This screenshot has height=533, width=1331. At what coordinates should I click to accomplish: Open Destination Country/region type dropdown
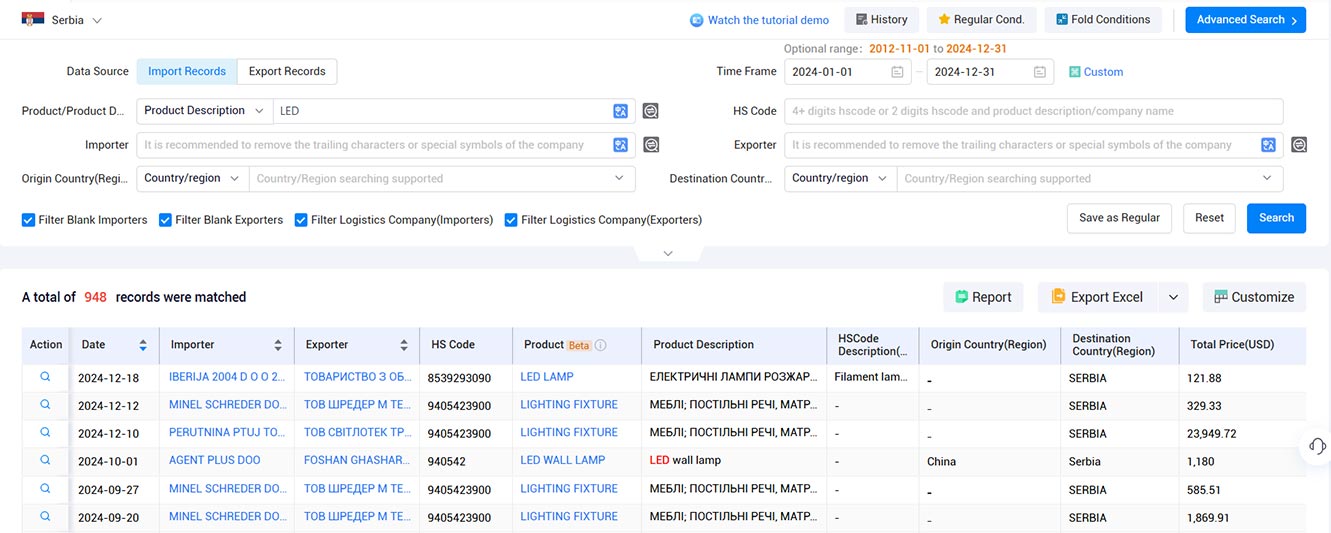click(840, 179)
